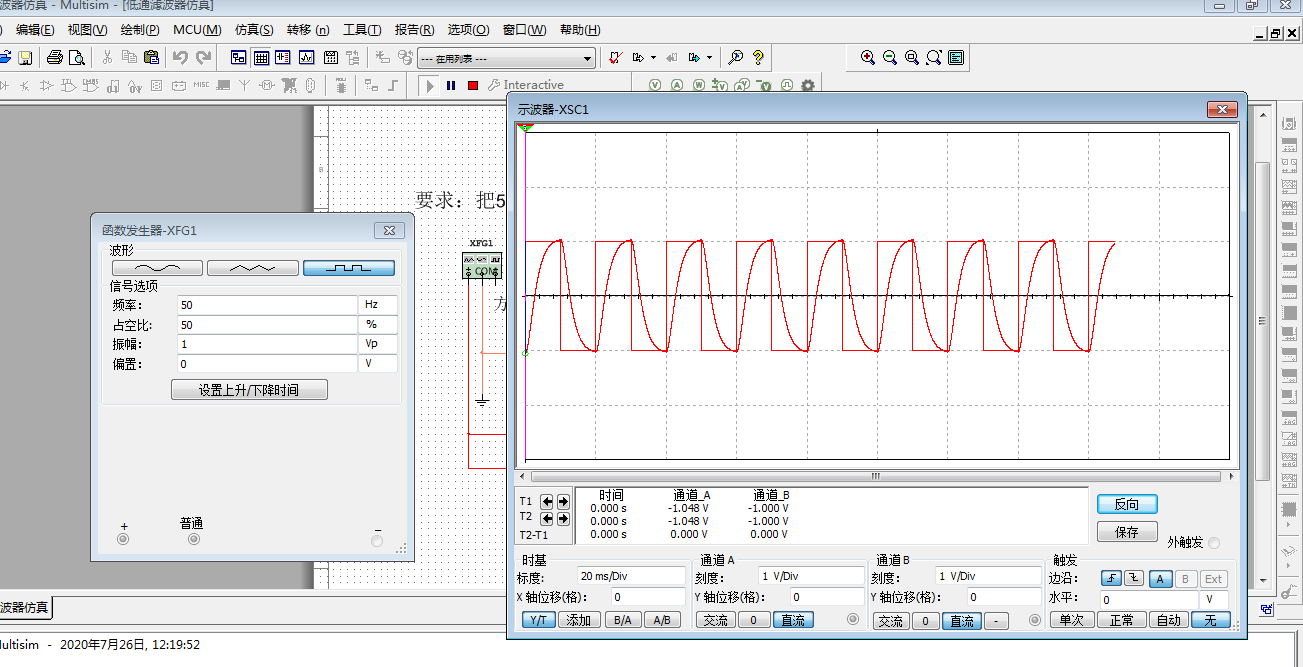Place a current probe from toolbar
1303x667 pixels.
pos(677,85)
